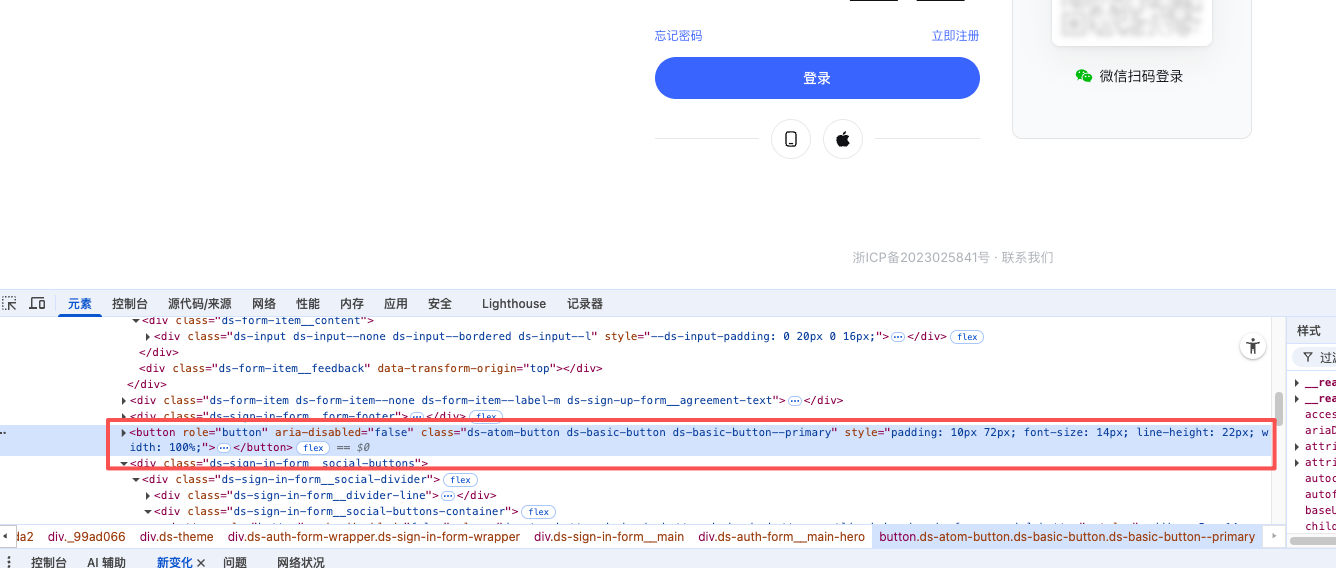Activate the inspect element picker icon
The image size is (1336, 568).
[10, 303]
